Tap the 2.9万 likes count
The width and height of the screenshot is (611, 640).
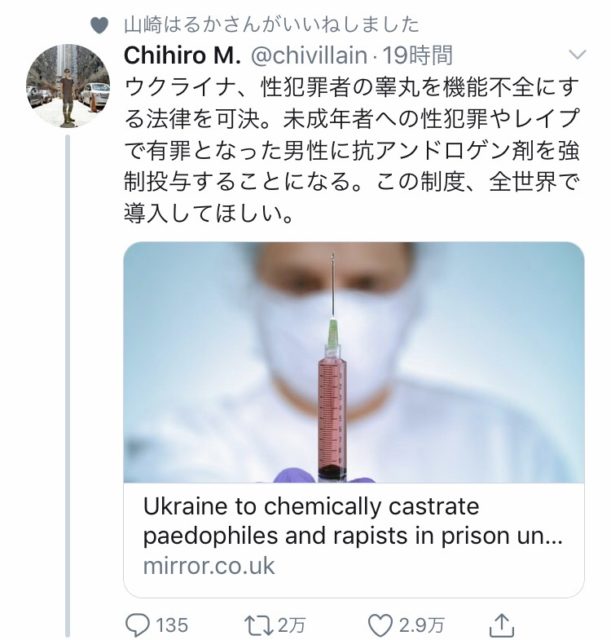click(x=420, y=624)
